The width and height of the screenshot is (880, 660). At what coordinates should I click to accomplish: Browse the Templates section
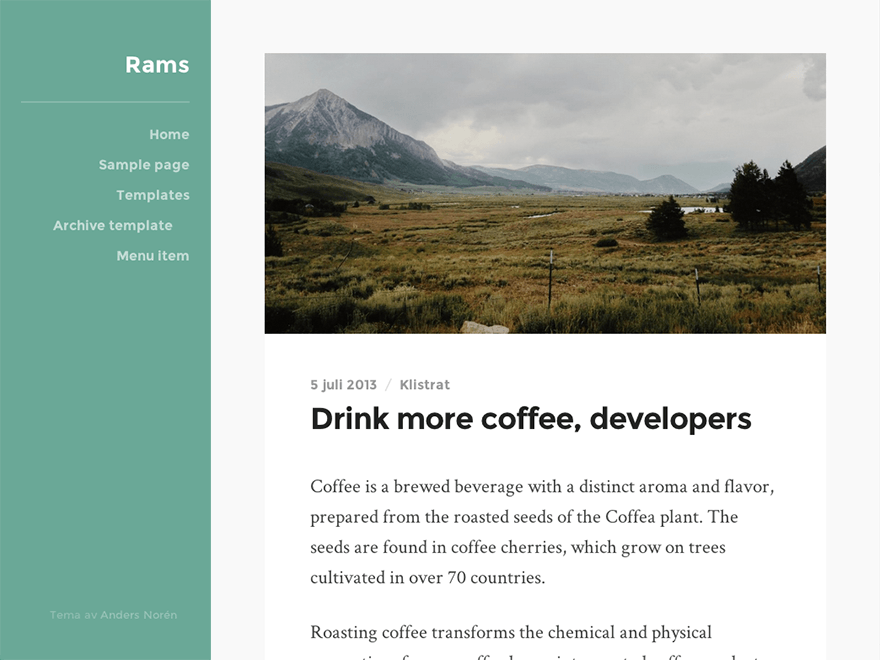pyautogui.click(x=152, y=195)
